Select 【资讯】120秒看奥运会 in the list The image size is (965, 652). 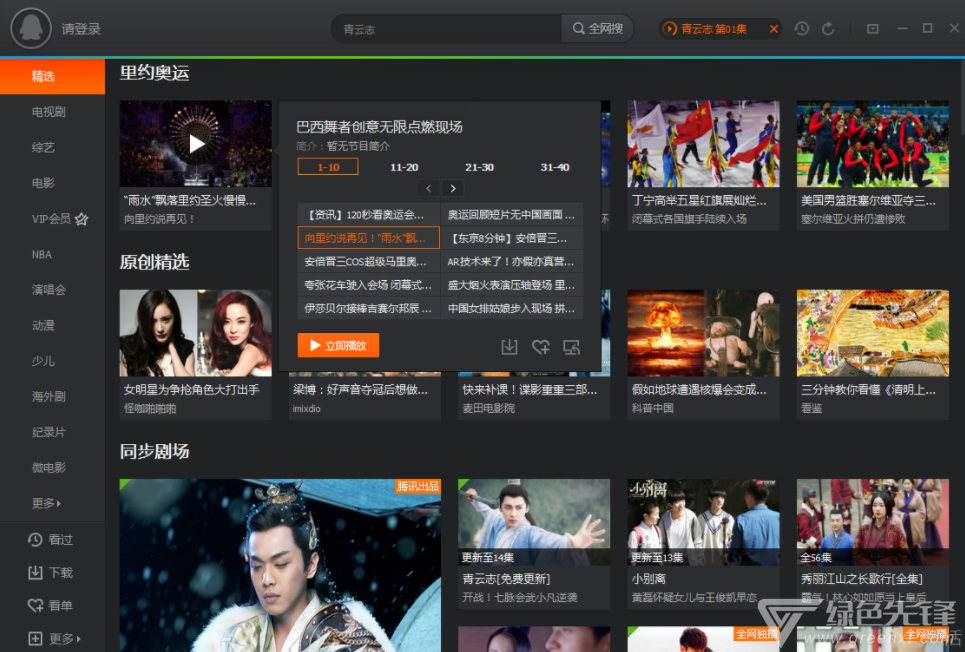tap(369, 215)
